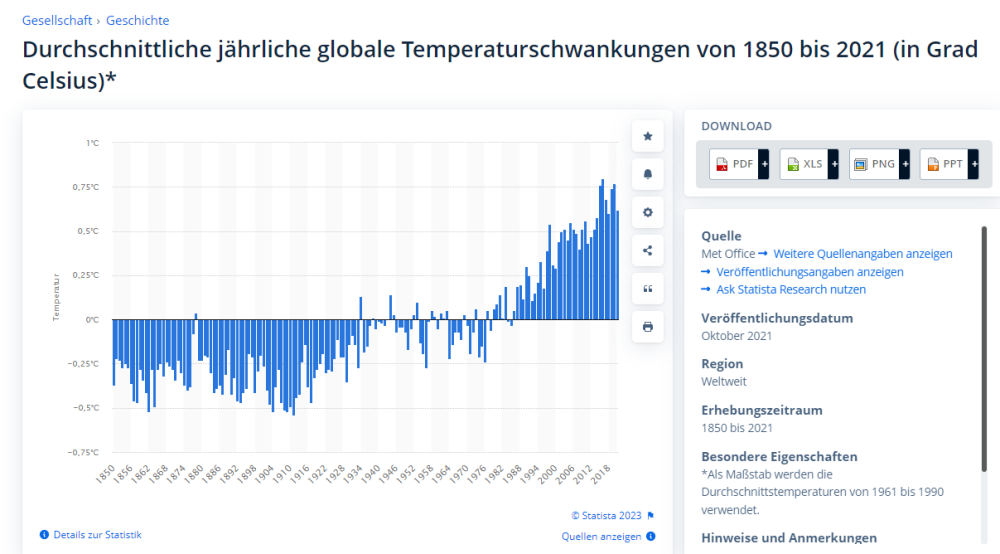Click the flag icon beside Statista 2023
Viewport: 1000px width, 554px height.
[x=651, y=516]
